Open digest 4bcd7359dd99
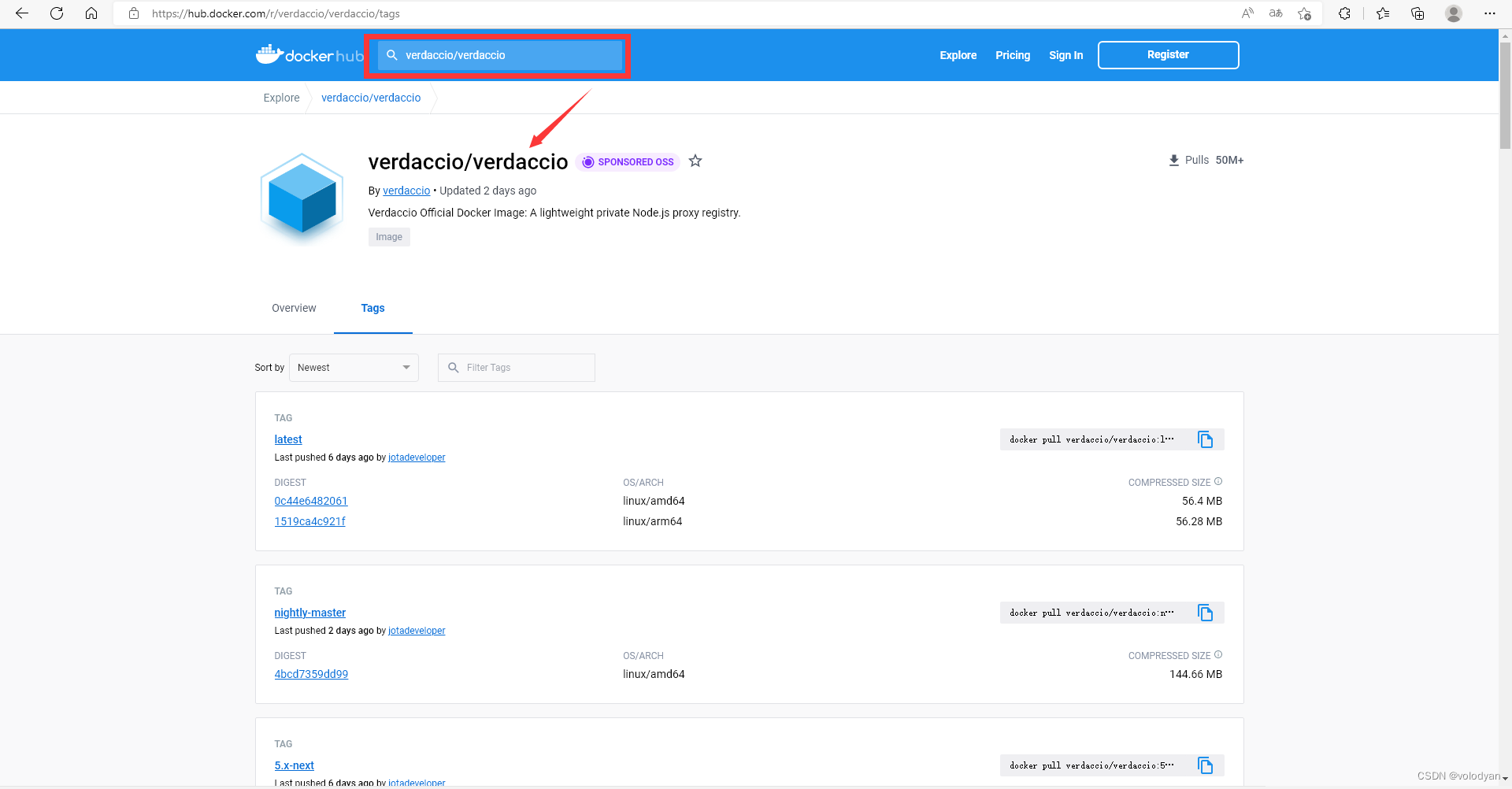 [311, 674]
